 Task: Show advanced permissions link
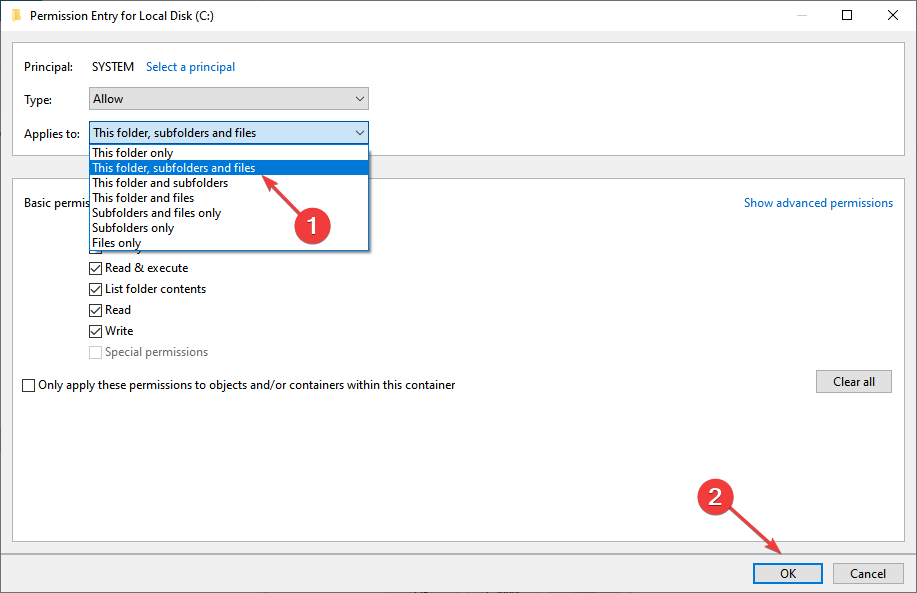click(818, 203)
